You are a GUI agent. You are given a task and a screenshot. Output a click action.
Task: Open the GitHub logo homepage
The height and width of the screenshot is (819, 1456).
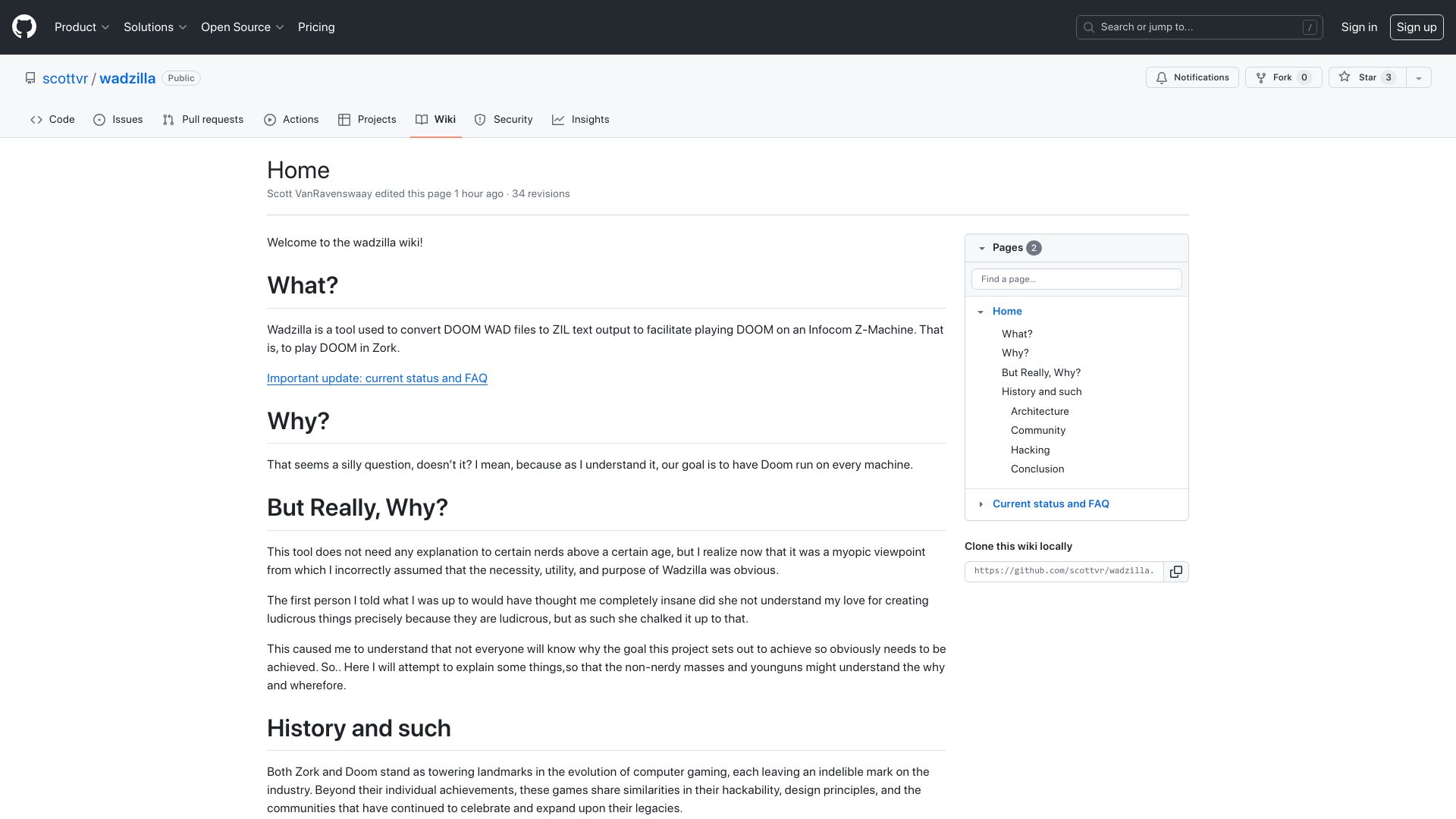coord(24,27)
